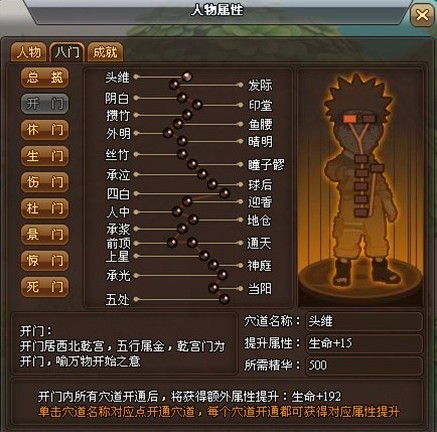Select the 五处 acupoint node
437x432 pixels.
pos(224,299)
